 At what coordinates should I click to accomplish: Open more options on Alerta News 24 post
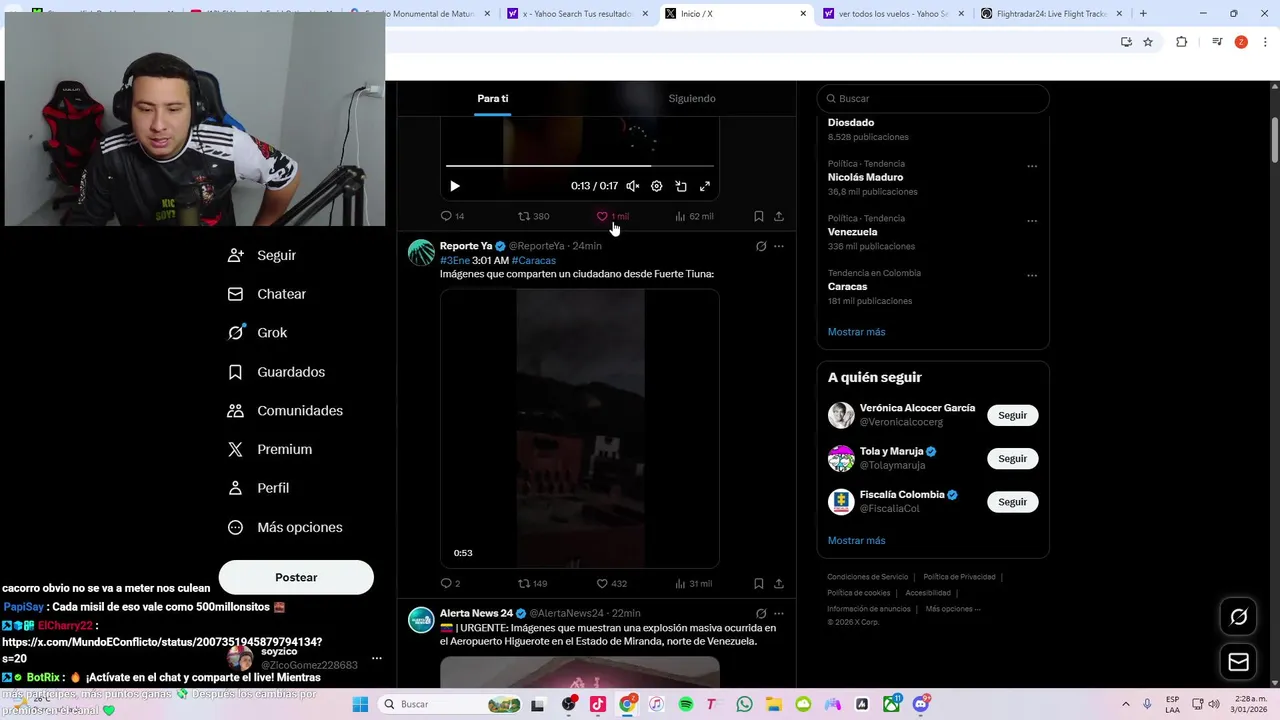click(779, 613)
